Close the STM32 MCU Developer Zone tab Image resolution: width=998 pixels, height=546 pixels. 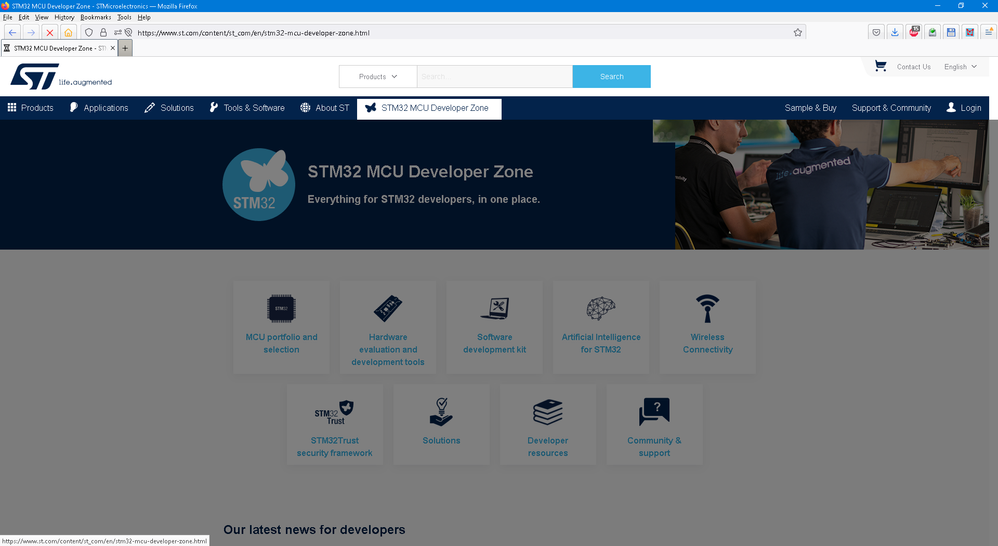(113, 48)
